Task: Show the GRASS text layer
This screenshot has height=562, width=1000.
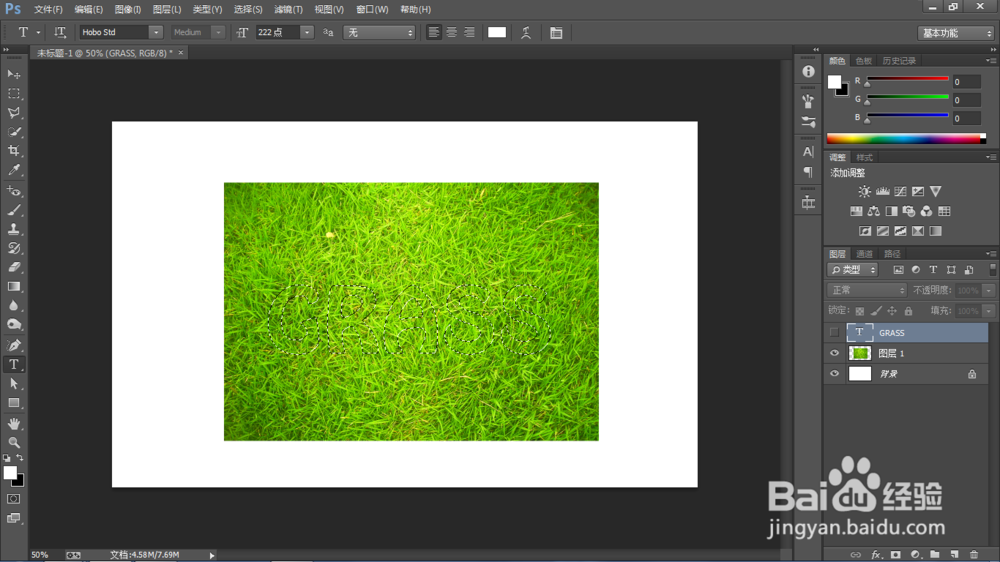Action: click(x=834, y=332)
